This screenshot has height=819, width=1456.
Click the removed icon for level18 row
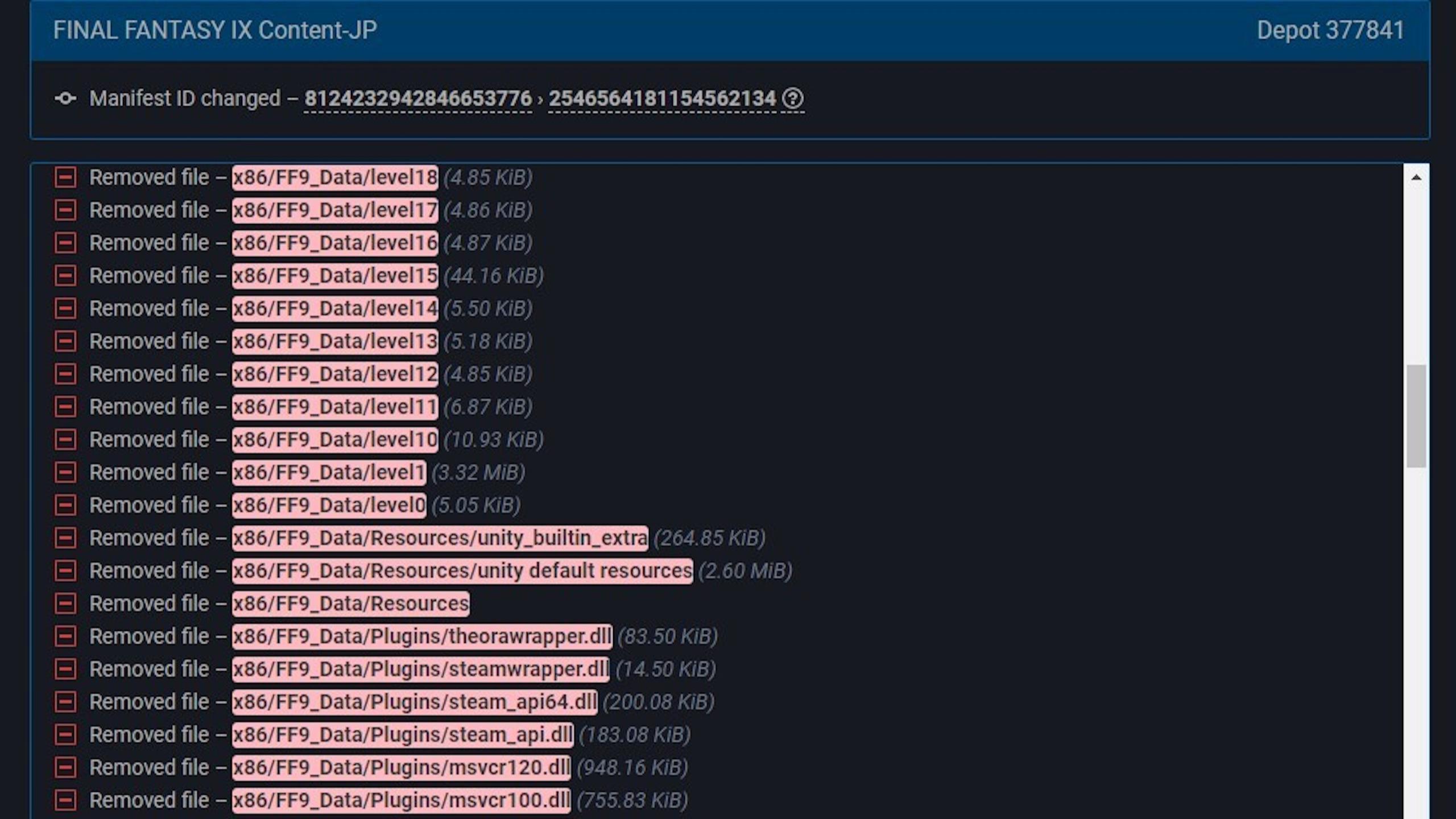(65, 177)
